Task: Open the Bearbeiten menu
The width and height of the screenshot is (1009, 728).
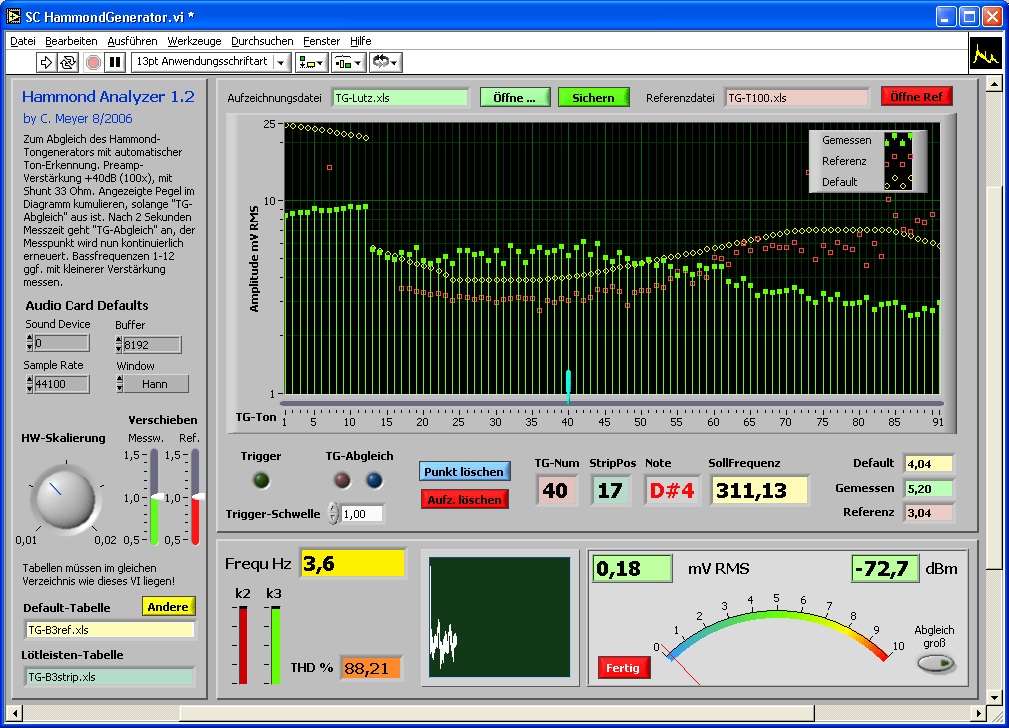Action: tap(71, 41)
